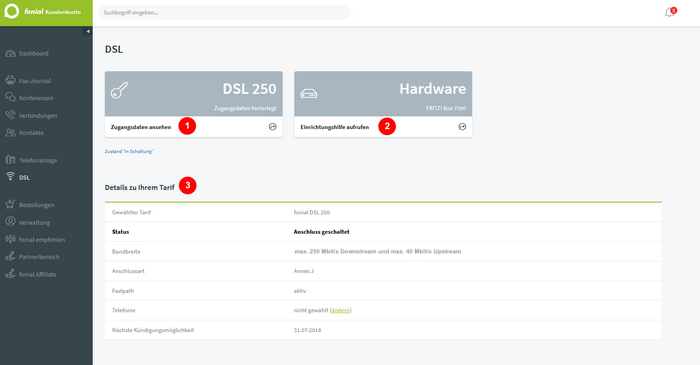The image size is (700, 365).
Task: Click the 'fonial DSL 250' tariff value
Action: [312, 212]
